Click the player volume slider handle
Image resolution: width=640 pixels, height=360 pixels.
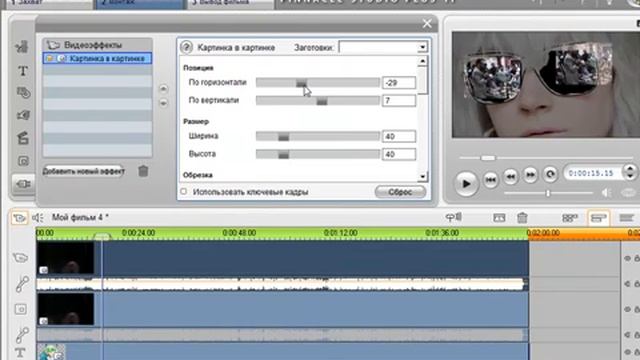point(548,193)
